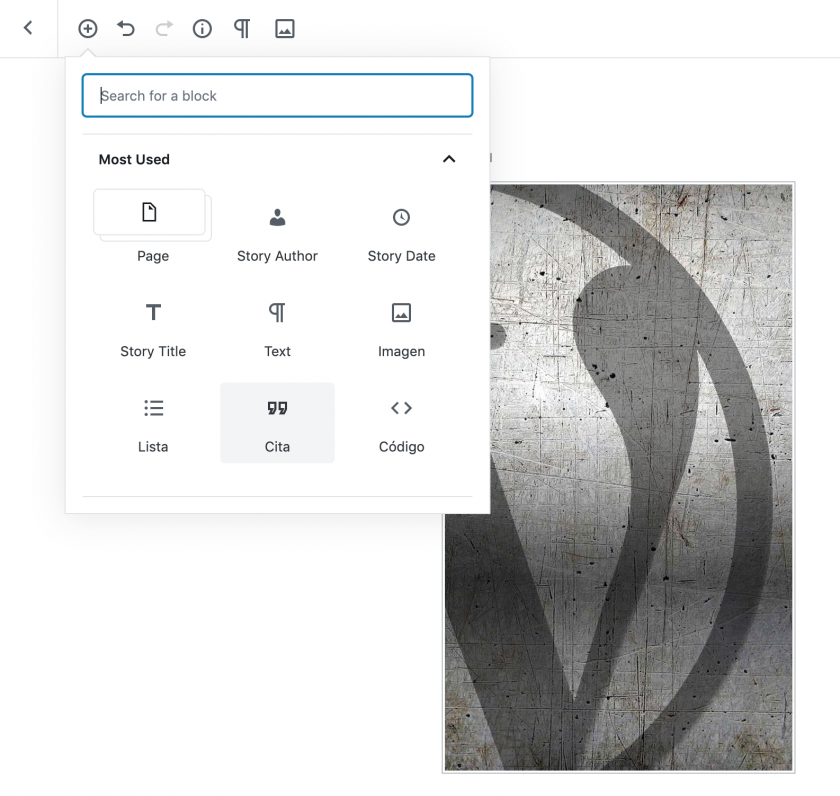This screenshot has height=796, width=840.
Task: Click the Search for a block field
Action: (277, 96)
